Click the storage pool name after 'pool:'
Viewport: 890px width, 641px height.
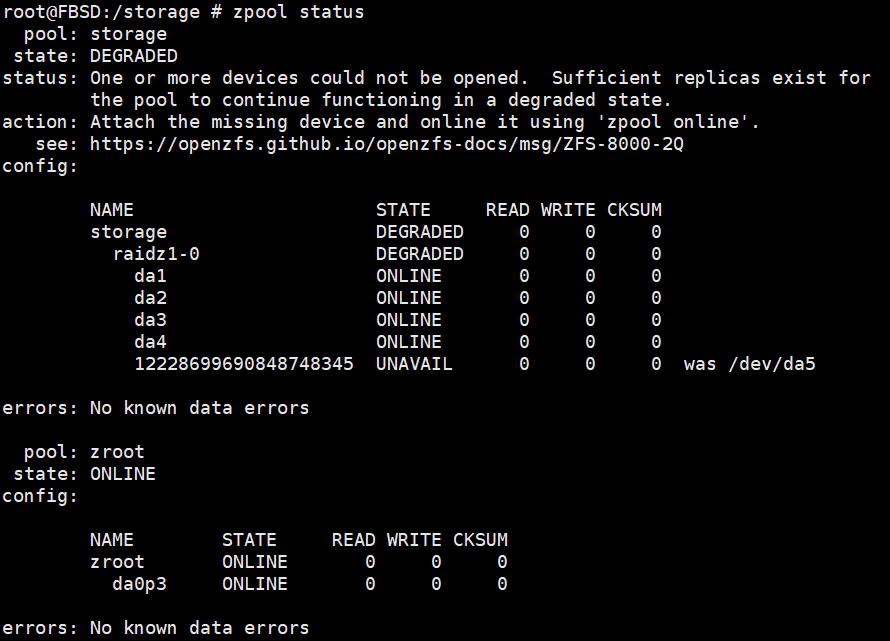click(128, 35)
